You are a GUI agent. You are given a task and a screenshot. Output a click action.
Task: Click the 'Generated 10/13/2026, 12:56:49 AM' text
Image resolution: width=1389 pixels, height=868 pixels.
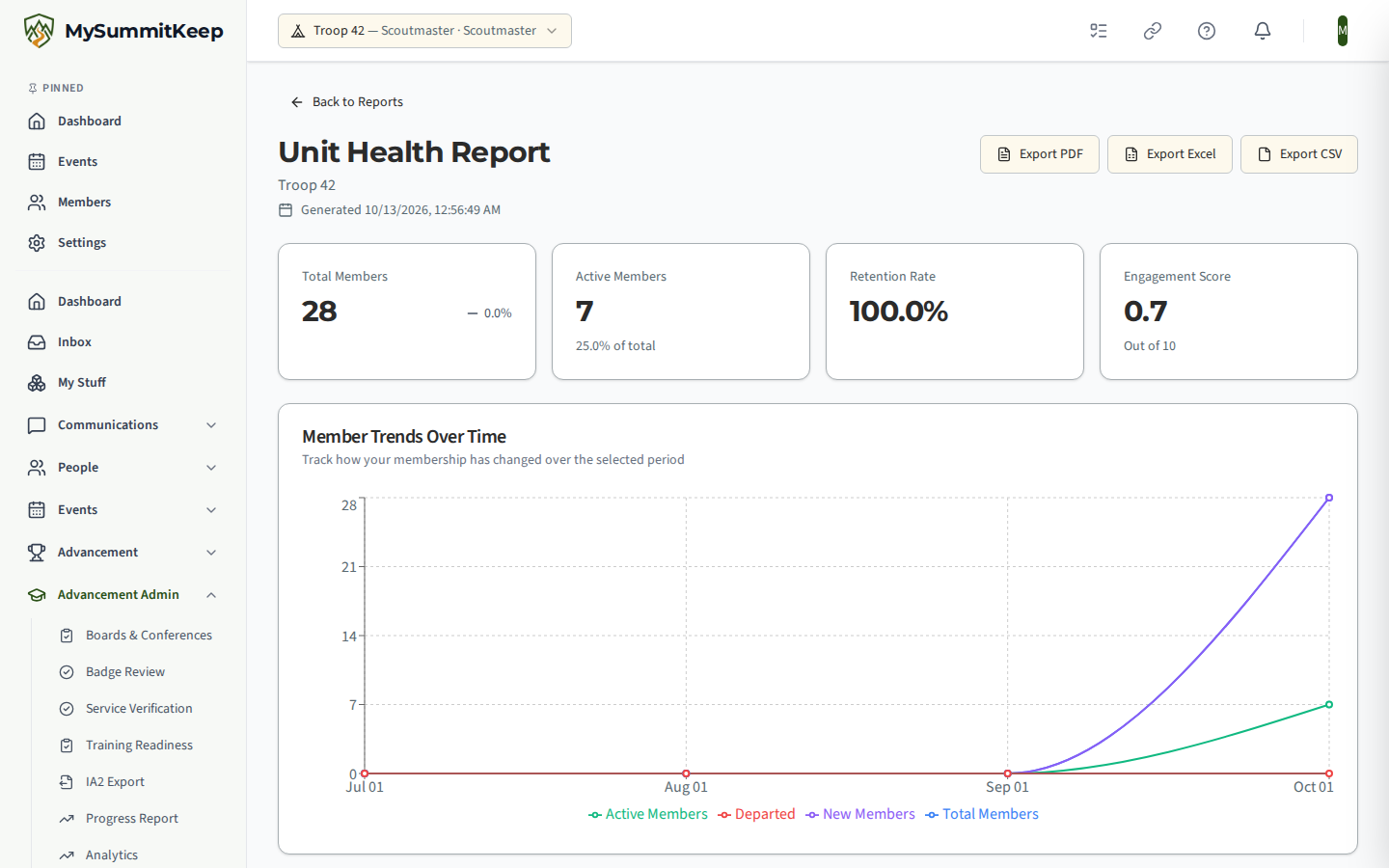(400, 209)
